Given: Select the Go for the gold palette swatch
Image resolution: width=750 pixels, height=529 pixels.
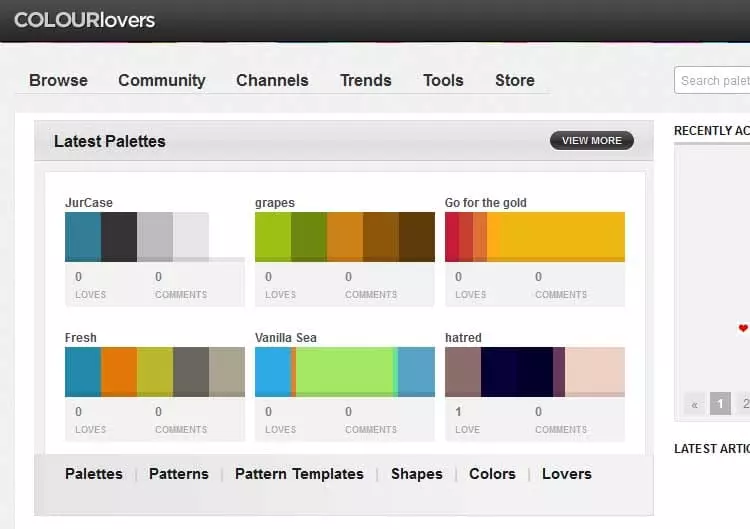Looking at the screenshot, I should point(534,236).
